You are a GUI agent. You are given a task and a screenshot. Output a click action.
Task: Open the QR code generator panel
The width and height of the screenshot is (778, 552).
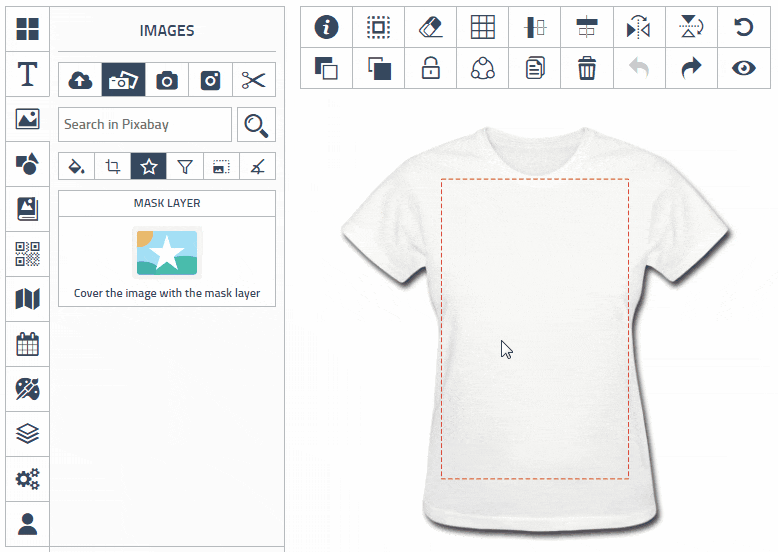(27, 254)
